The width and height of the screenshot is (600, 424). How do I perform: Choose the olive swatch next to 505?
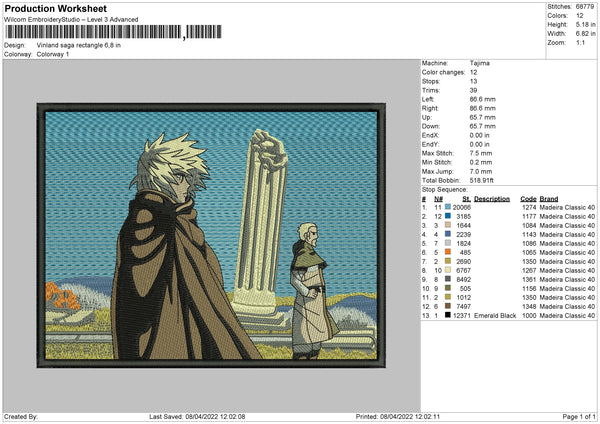pos(448,288)
